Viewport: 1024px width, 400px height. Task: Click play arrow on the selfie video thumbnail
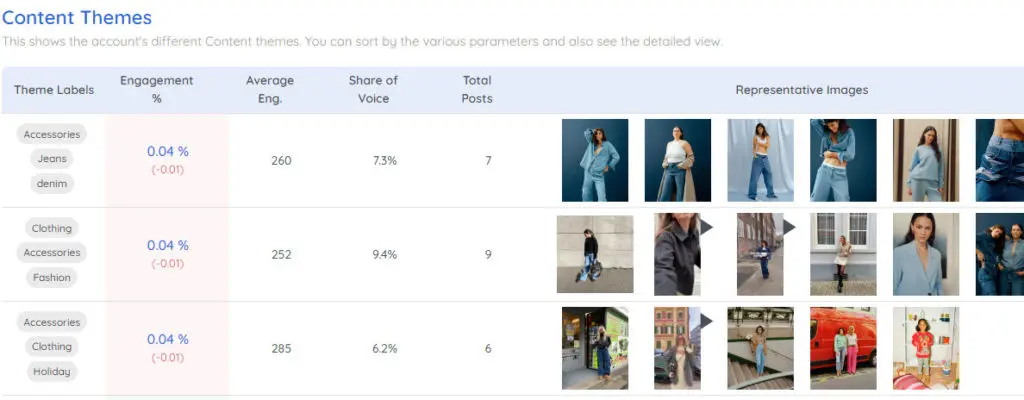[707, 227]
